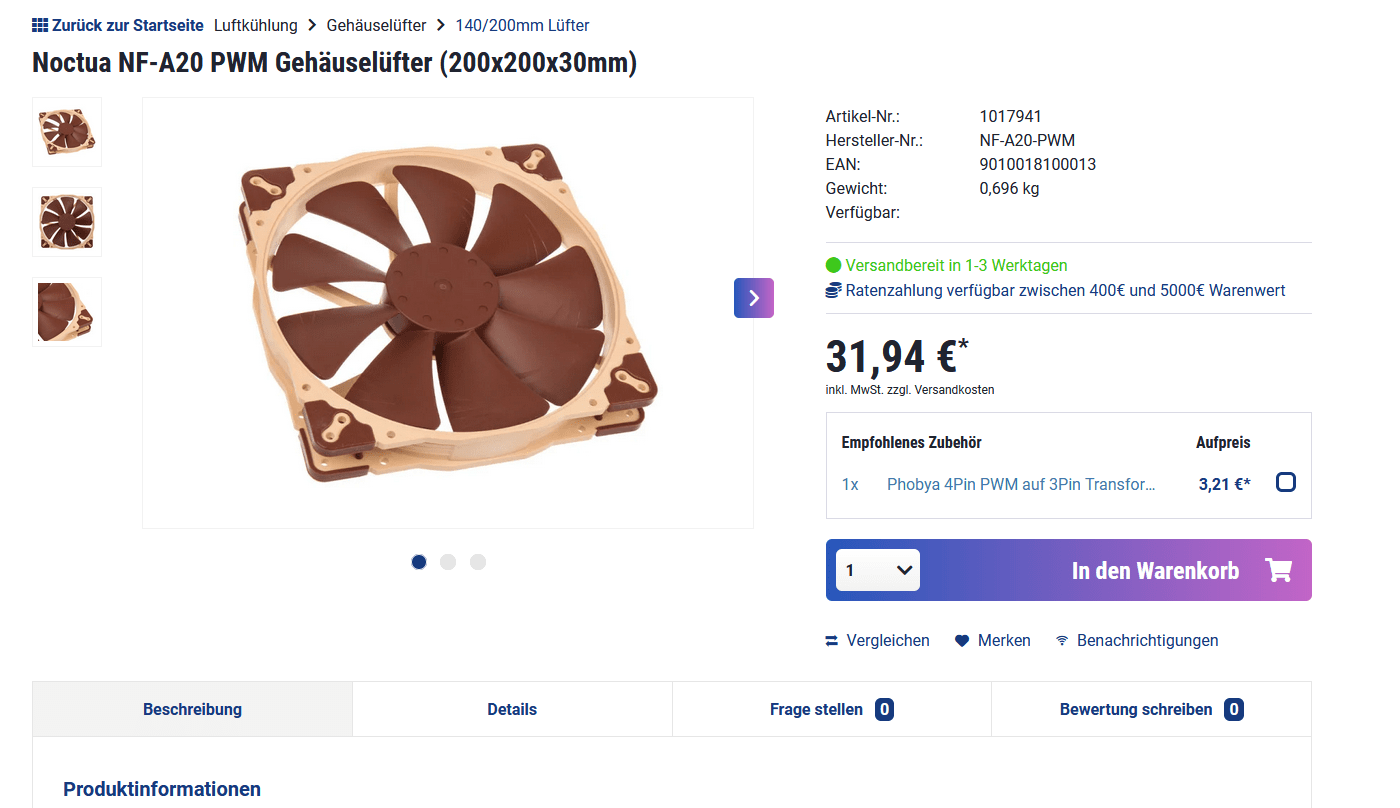
Task: Open the quantity dropdown
Action: click(878, 570)
